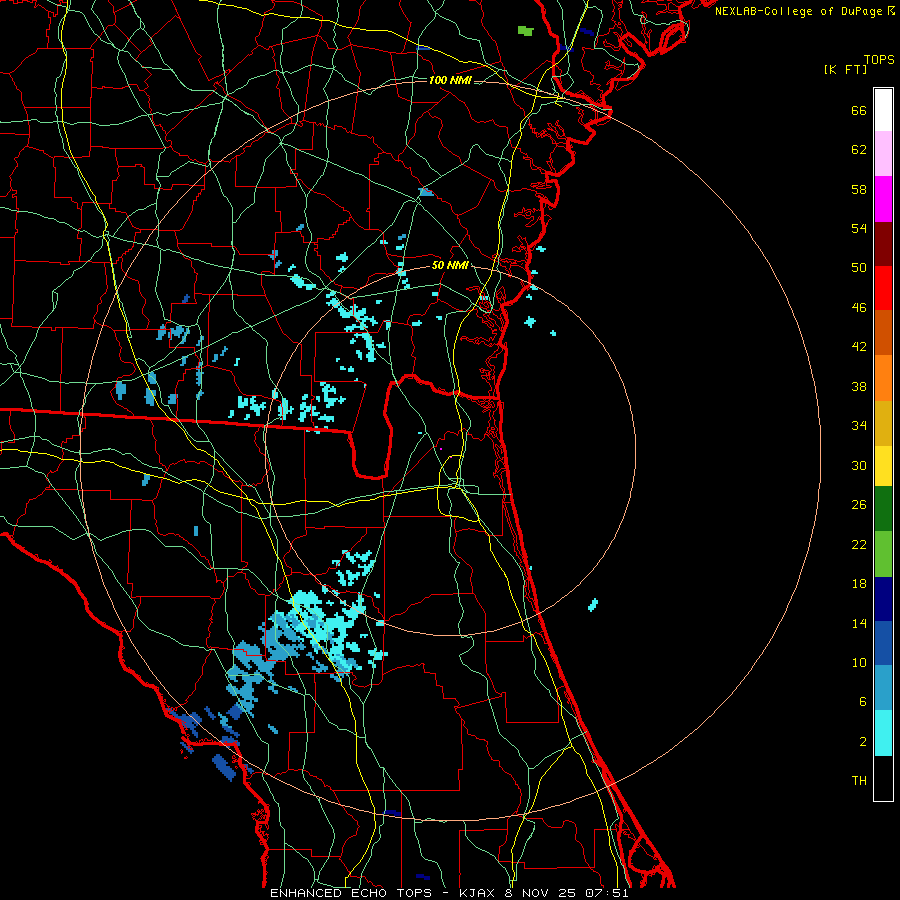900x900 pixels.
Task: Pick the bright orange legend swatch
Action: click(883, 378)
